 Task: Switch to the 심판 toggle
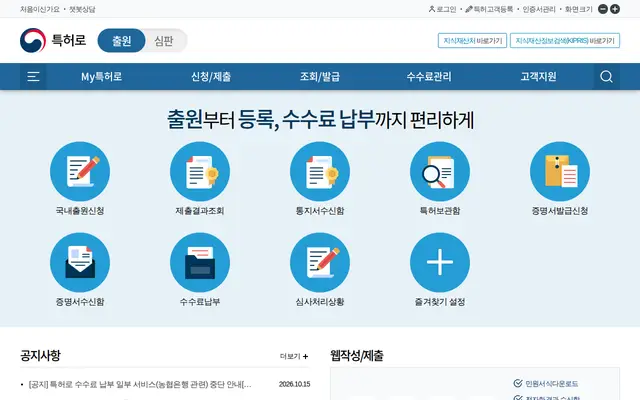coord(164,40)
